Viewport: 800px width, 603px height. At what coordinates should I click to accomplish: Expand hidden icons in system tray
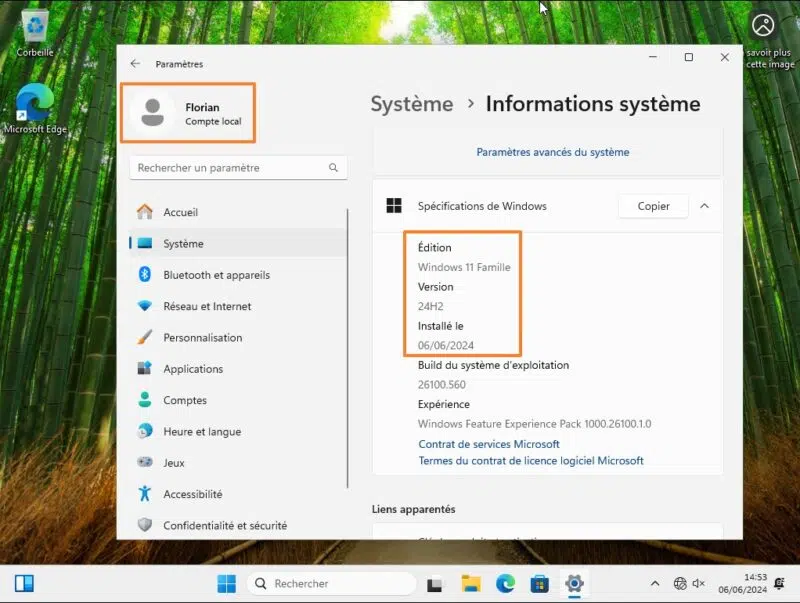coord(655,583)
